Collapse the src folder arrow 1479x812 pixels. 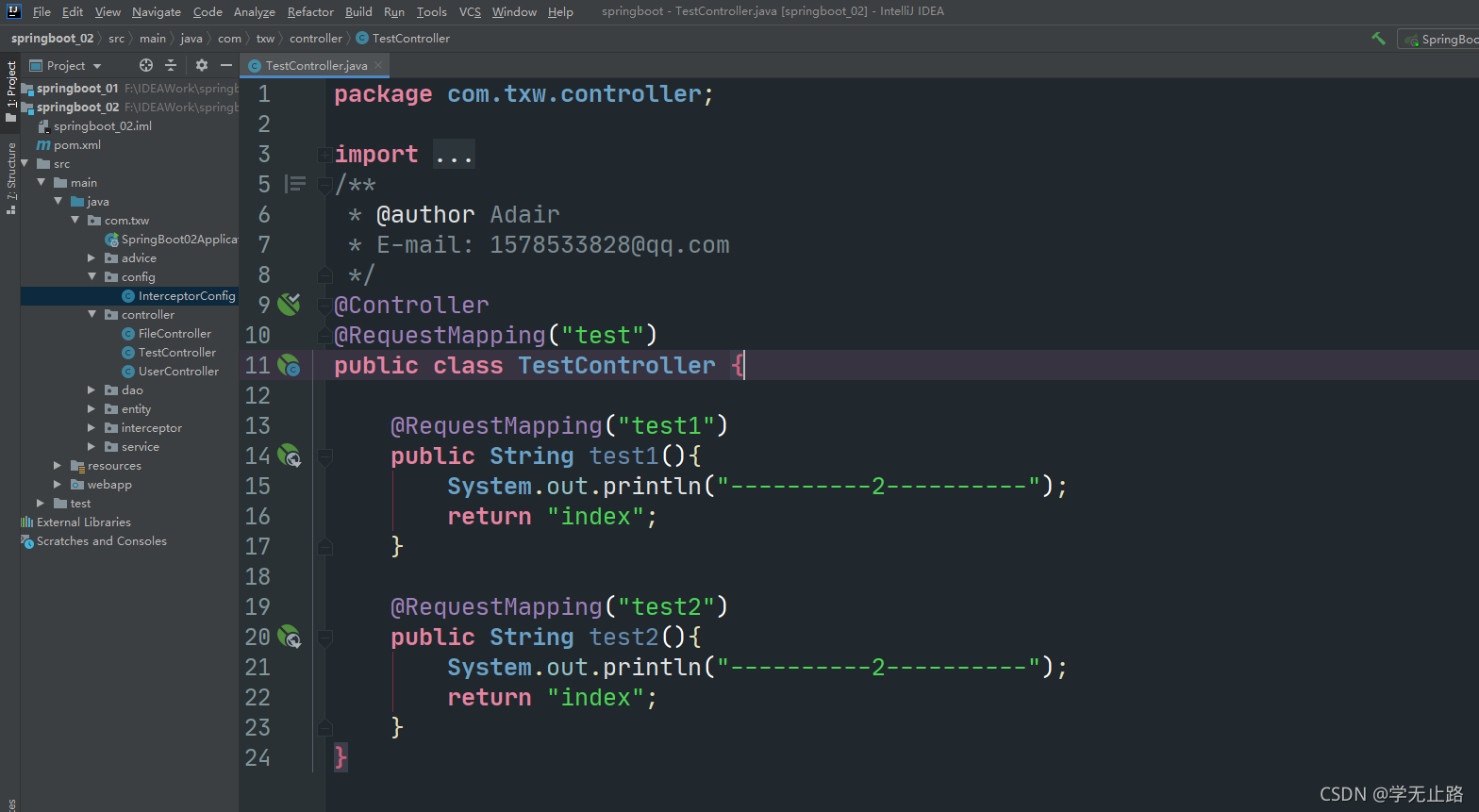25,163
